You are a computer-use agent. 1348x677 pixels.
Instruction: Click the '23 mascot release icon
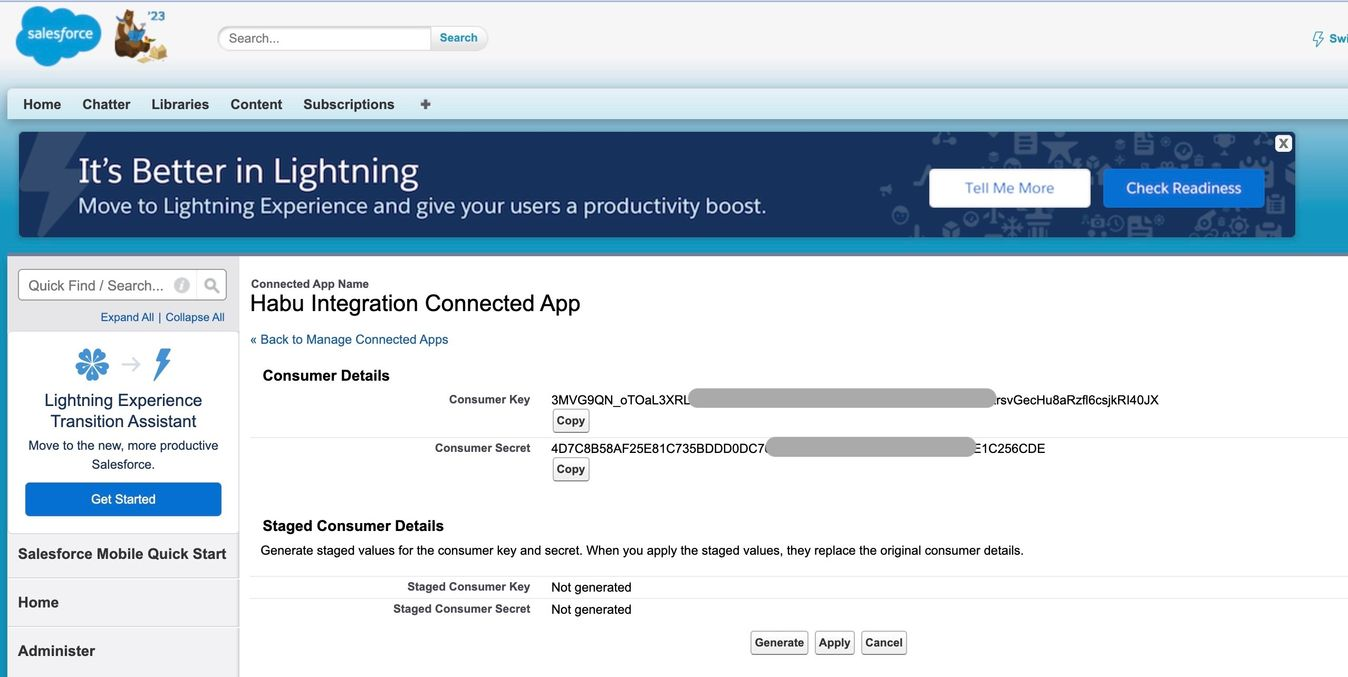[x=141, y=37]
